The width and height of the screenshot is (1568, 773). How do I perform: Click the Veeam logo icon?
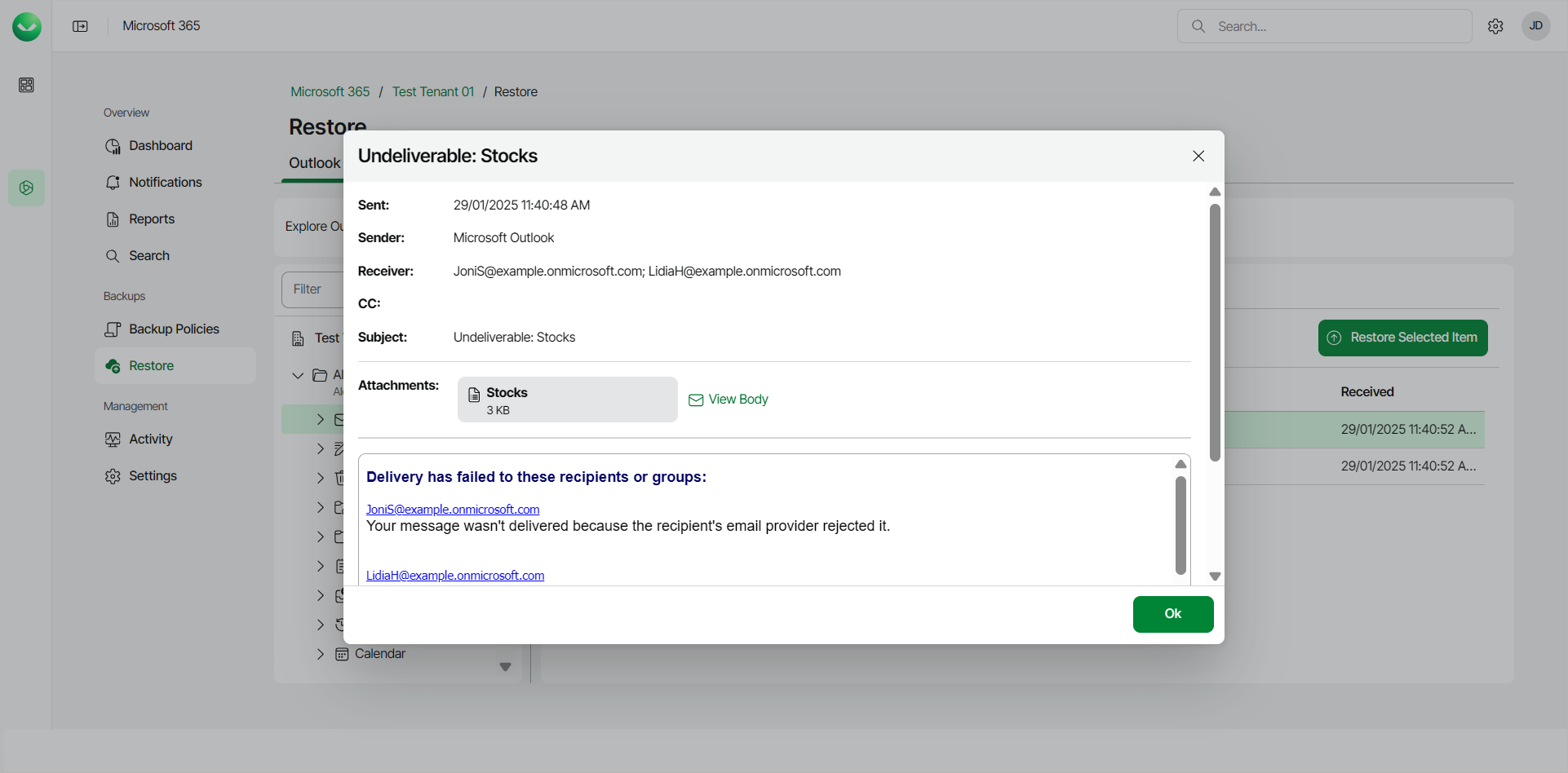[27, 27]
